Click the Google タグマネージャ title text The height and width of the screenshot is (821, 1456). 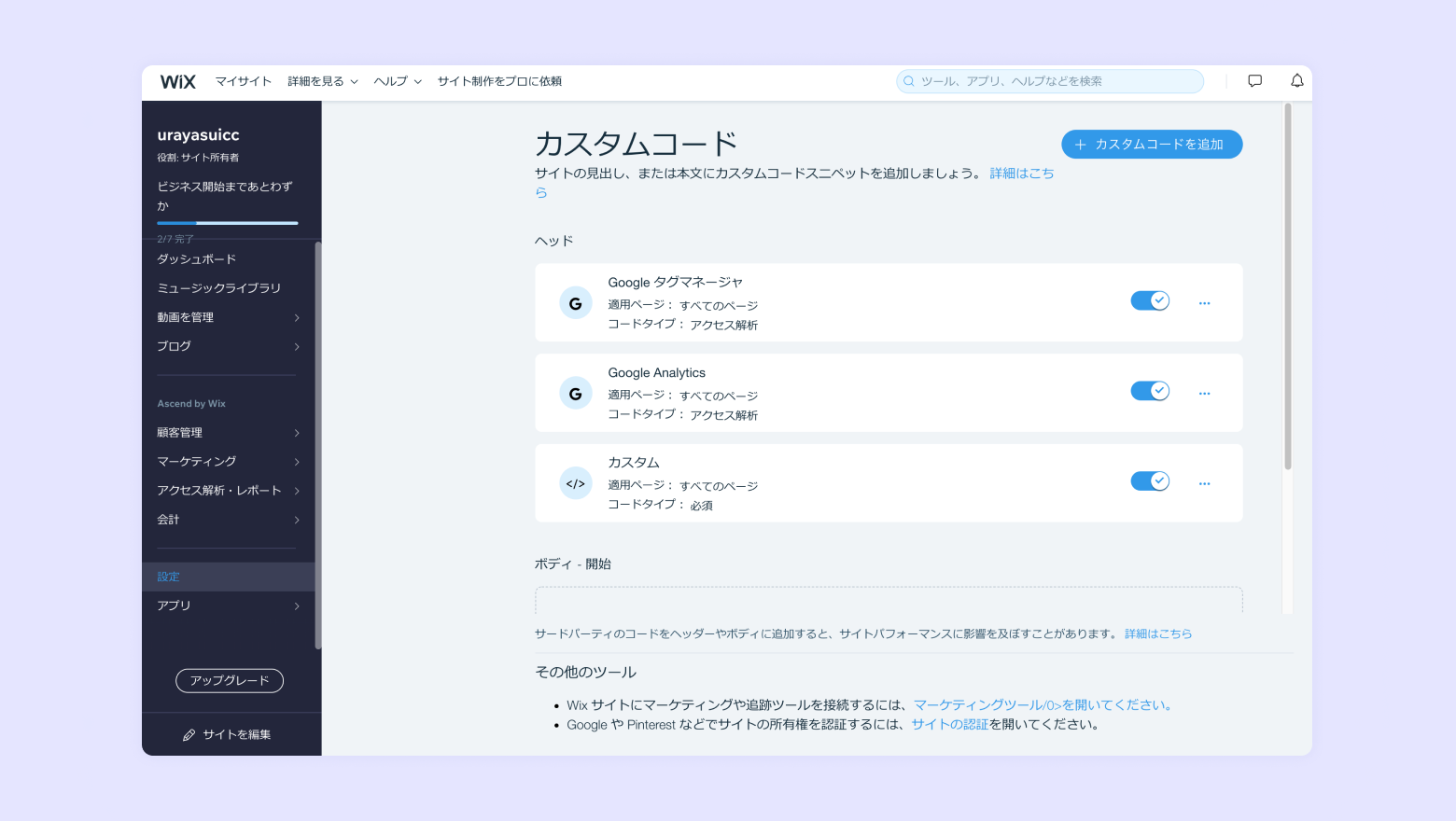tap(676, 283)
